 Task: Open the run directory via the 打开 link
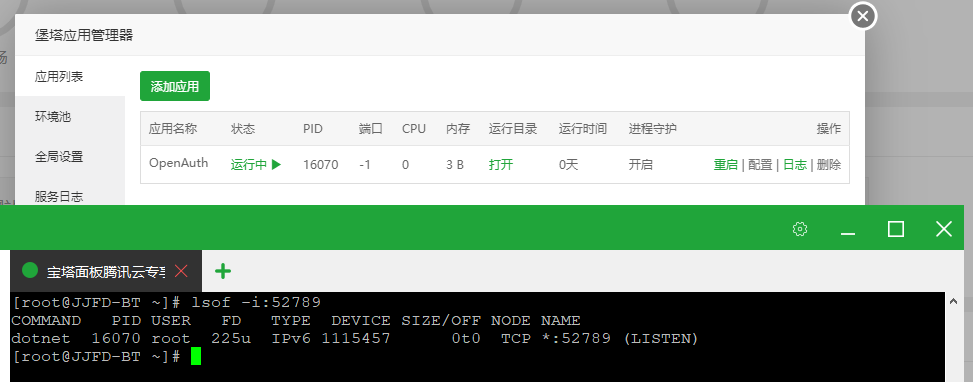click(501, 164)
